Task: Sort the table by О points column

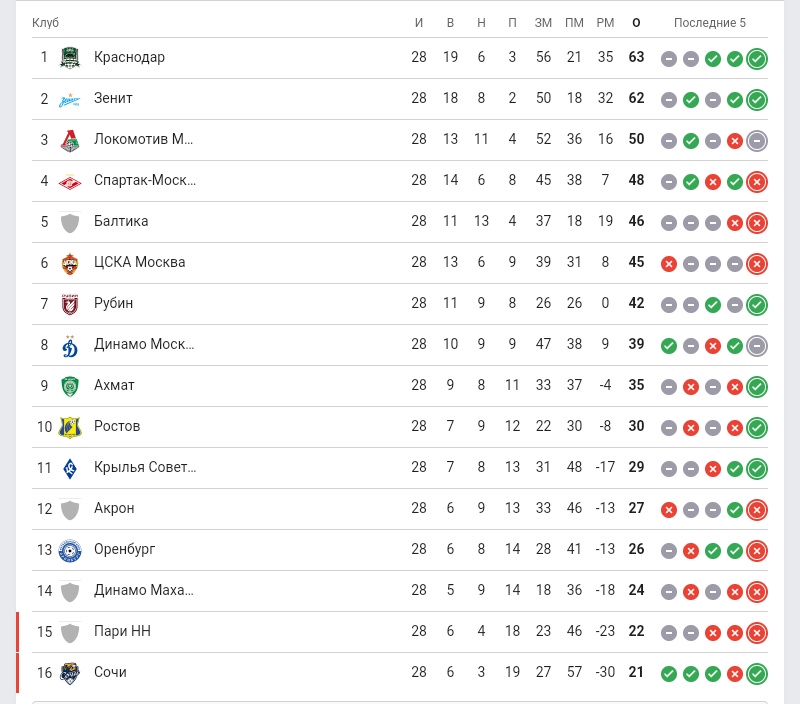Action: 636,22
